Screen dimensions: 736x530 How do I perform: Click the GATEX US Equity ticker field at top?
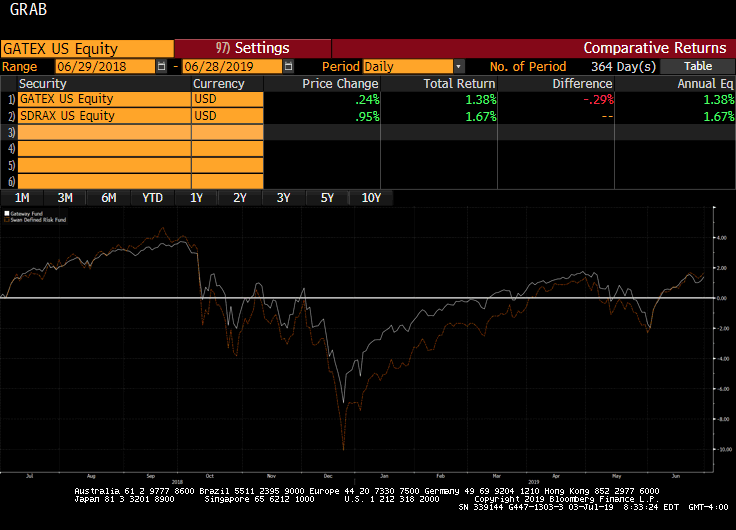pos(87,49)
